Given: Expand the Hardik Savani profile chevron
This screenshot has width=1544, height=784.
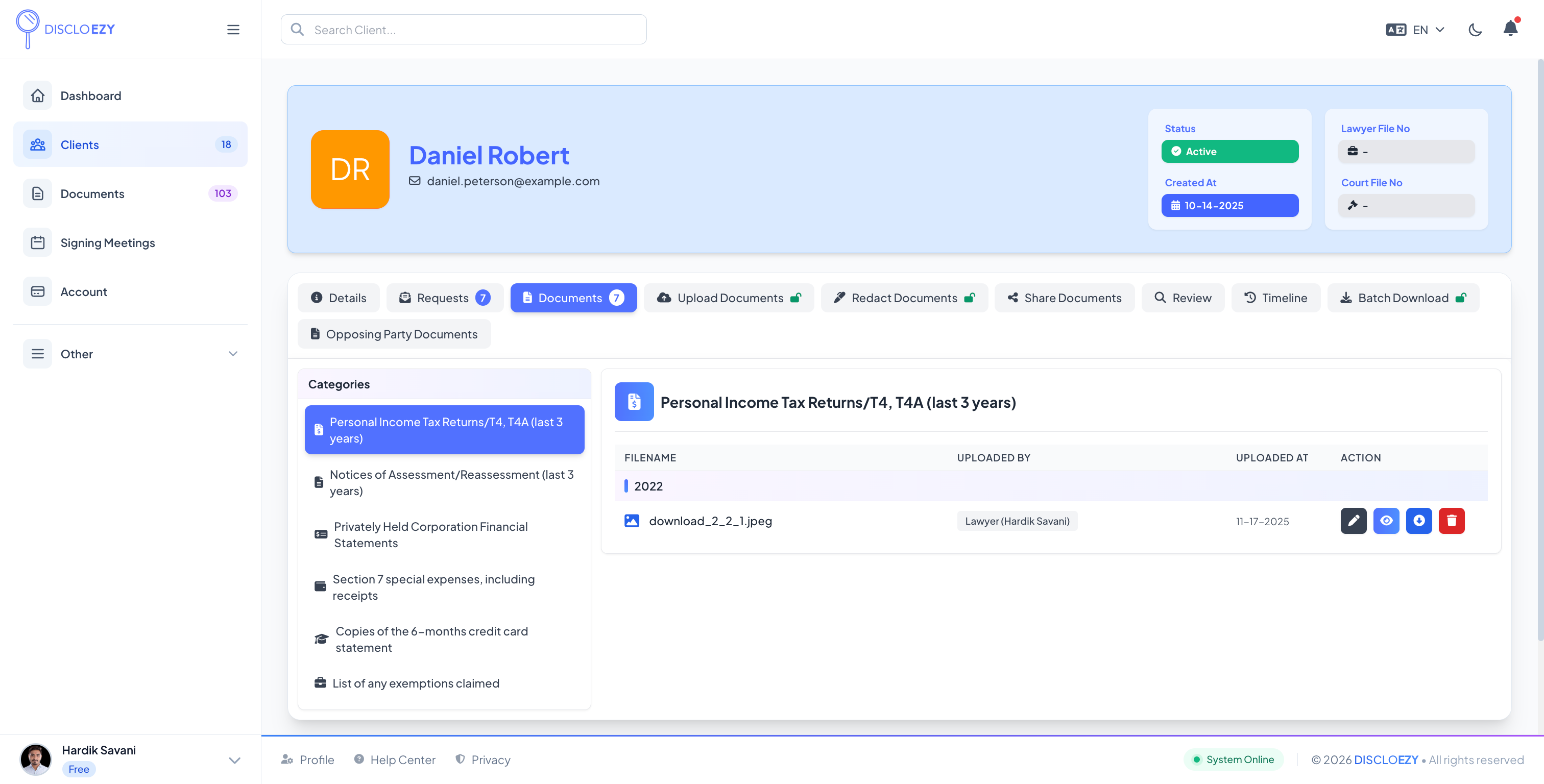Looking at the screenshot, I should pyautogui.click(x=234, y=759).
